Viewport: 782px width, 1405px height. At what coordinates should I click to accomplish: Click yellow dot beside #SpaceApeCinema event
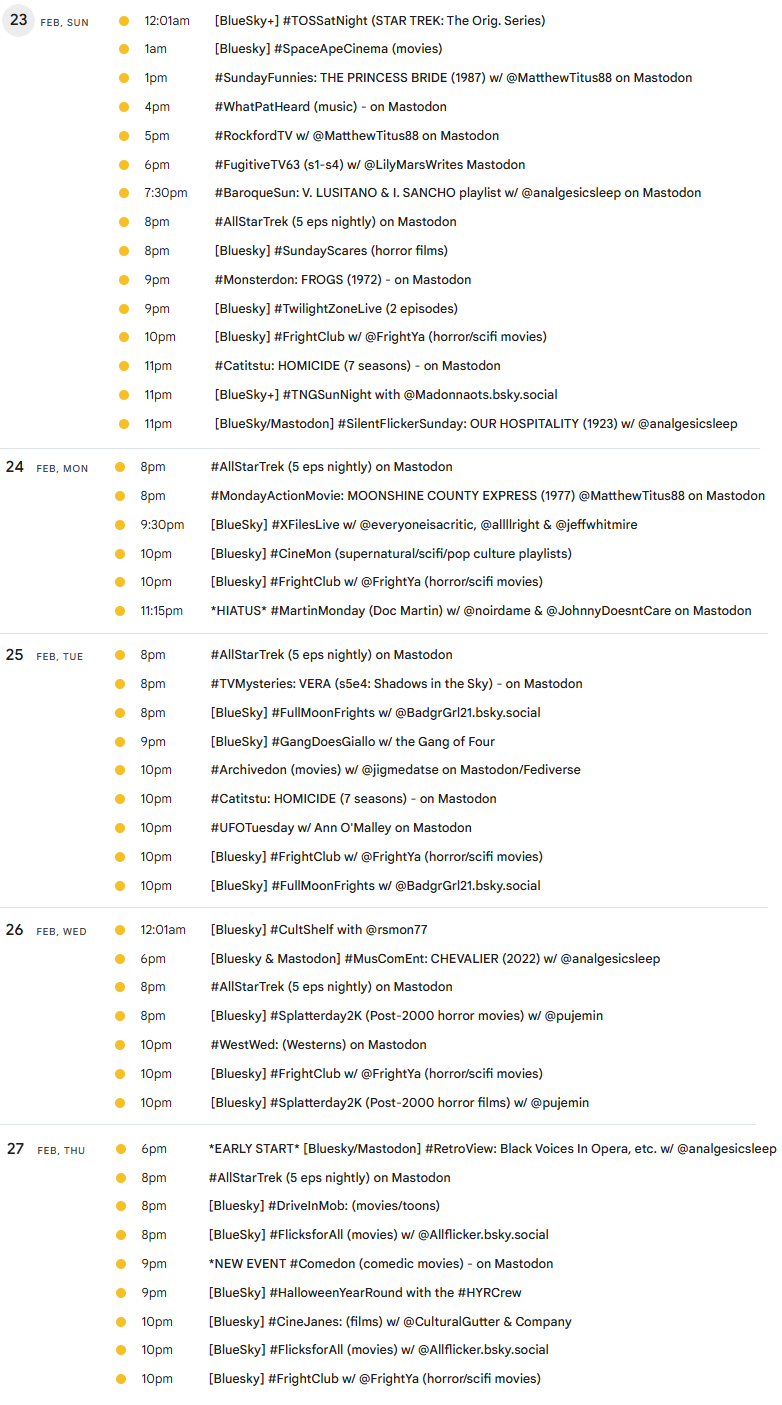pos(123,49)
